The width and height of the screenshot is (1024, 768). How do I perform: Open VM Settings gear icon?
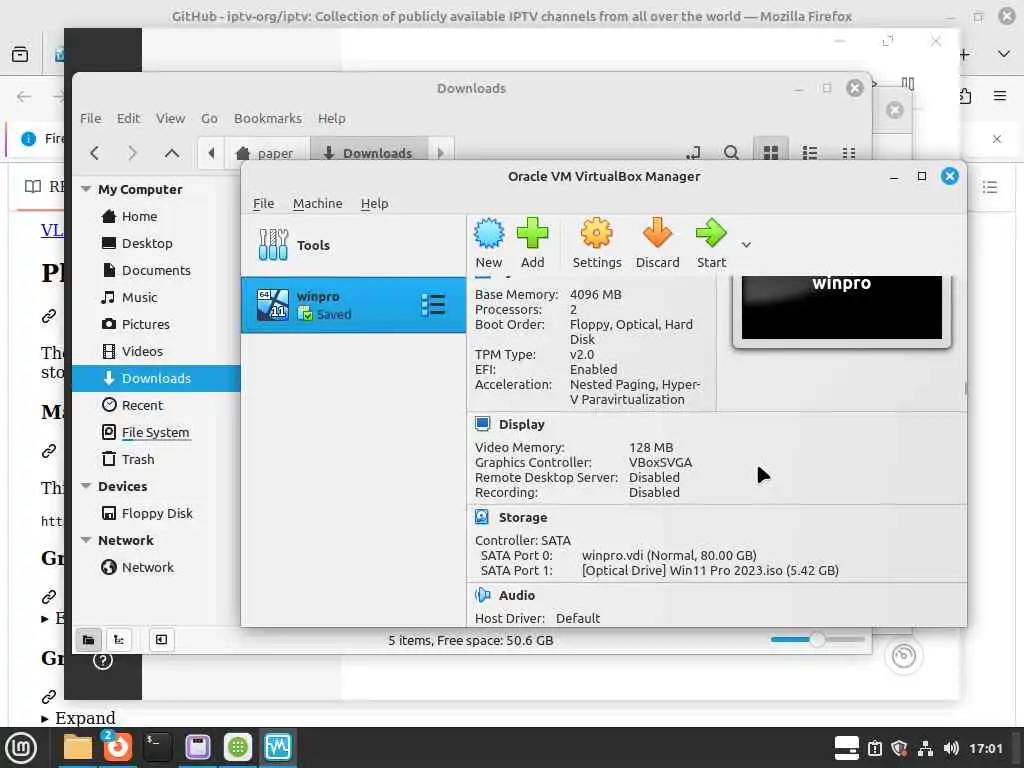596,243
